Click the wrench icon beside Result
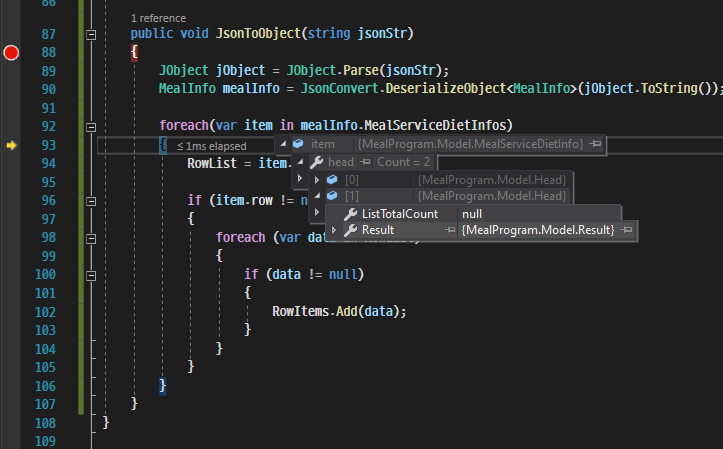The height and width of the screenshot is (449, 723). click(350, 230)
